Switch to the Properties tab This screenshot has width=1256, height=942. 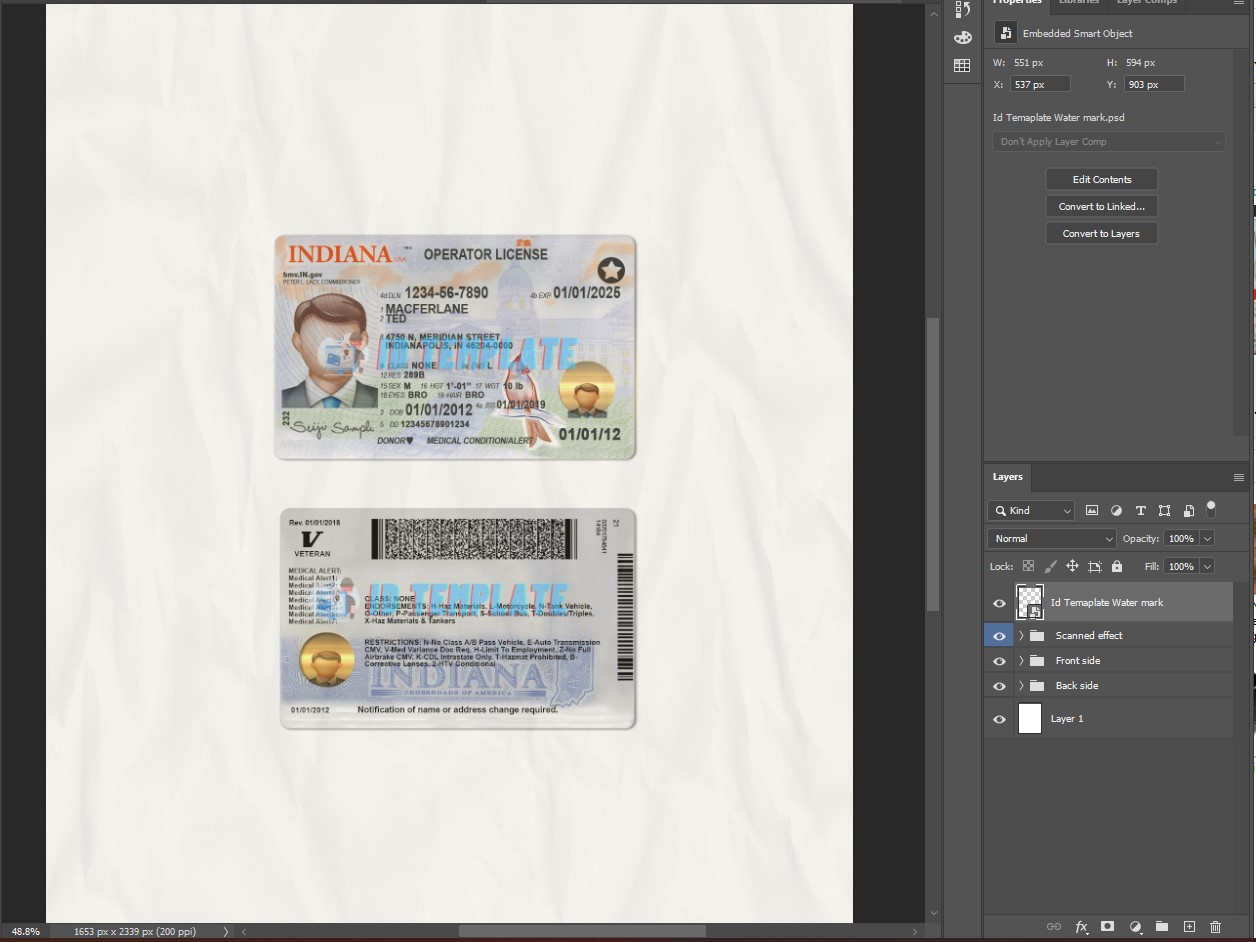point(1017,3)
